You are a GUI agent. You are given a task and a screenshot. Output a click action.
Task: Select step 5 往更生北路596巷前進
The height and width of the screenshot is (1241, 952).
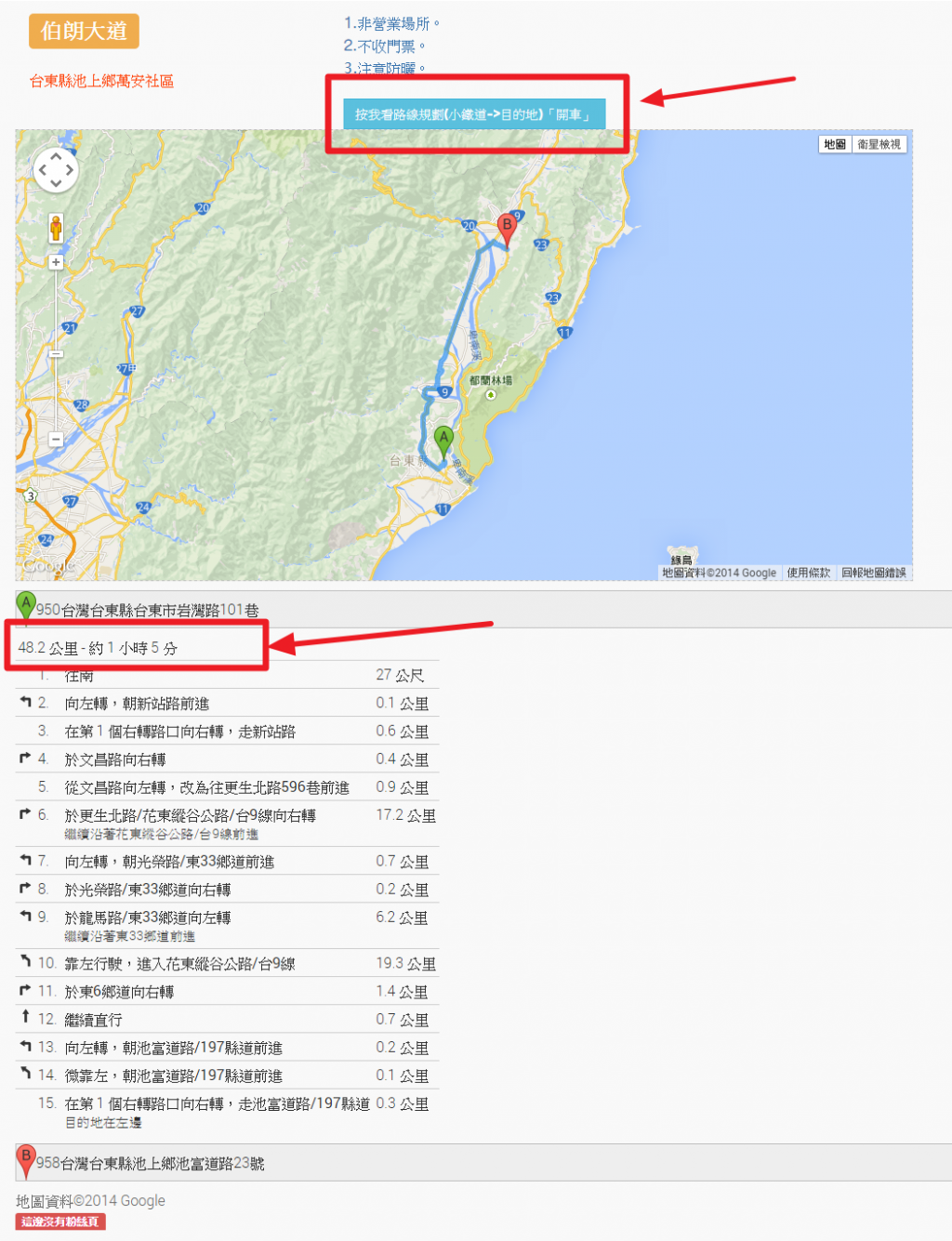[x=228, y=786]
